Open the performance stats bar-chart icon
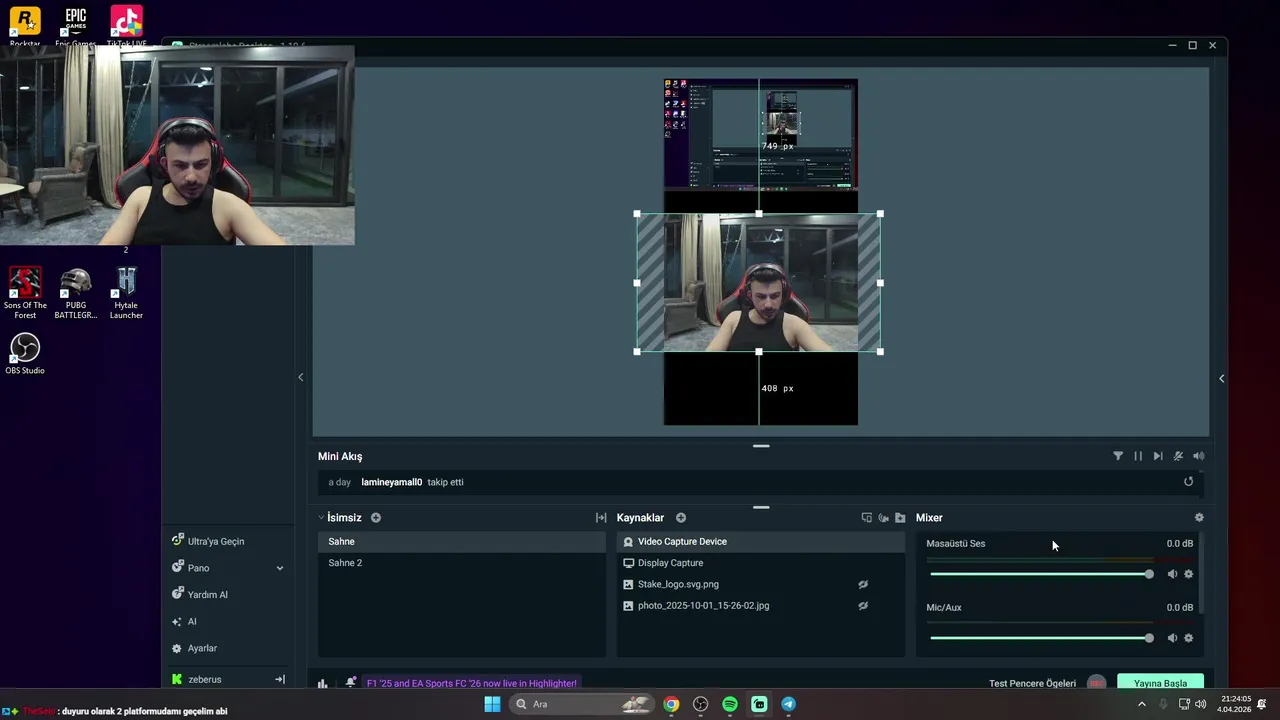The image size is (1280, 720). pos(323,683)
